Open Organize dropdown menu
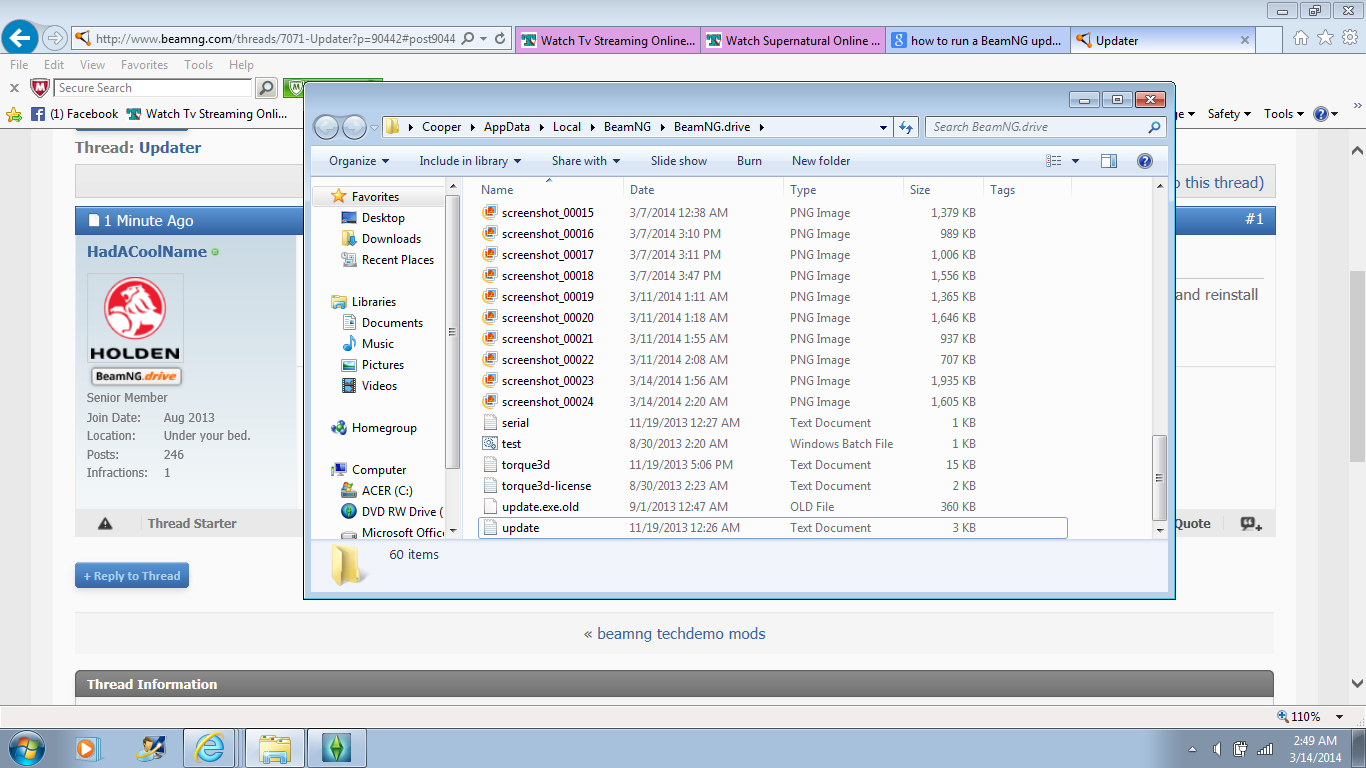This screenshot has width=1366, height=768. tap(359, 161)
